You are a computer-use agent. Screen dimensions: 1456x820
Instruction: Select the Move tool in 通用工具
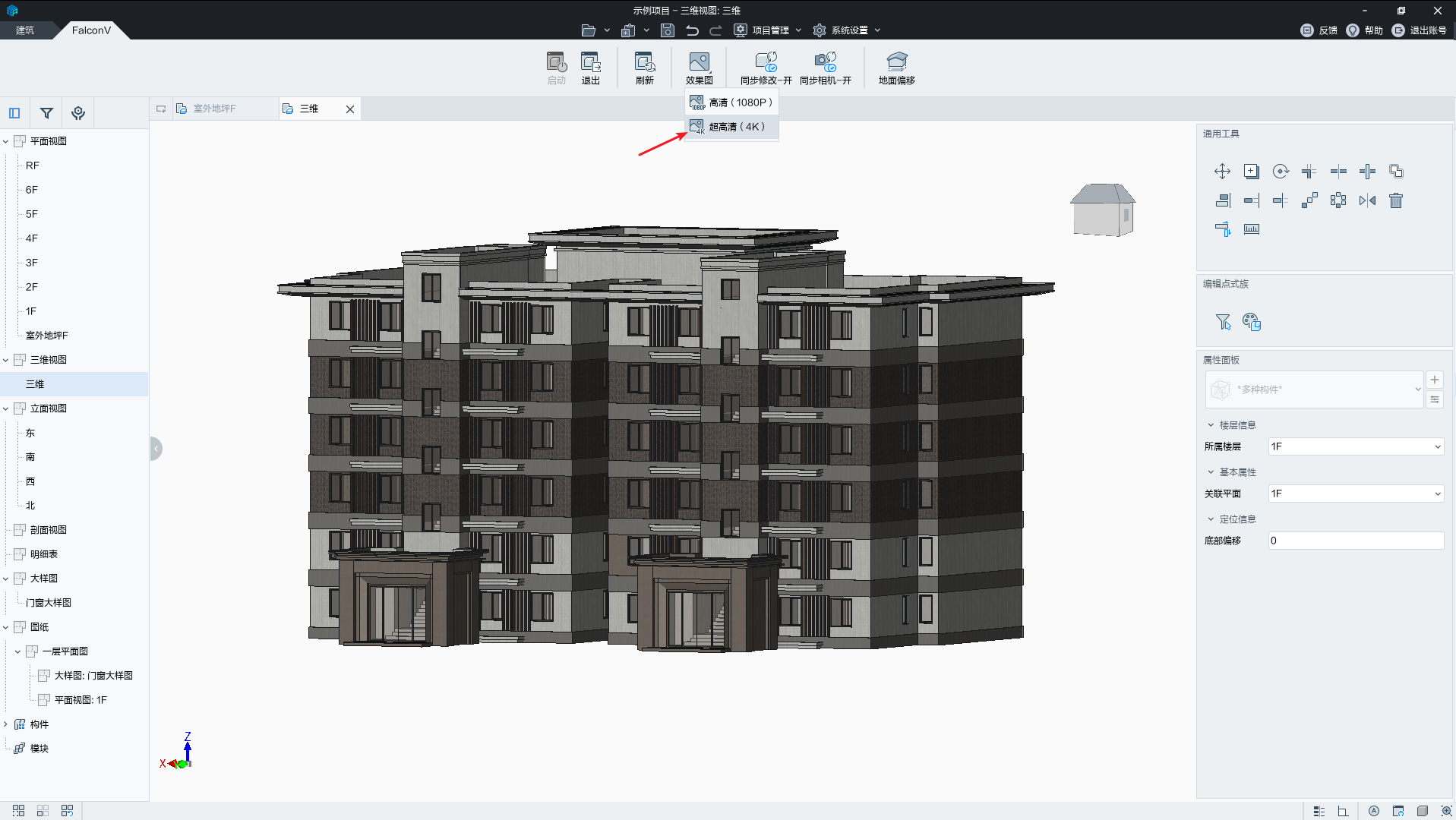click(x=1222, y=172)
